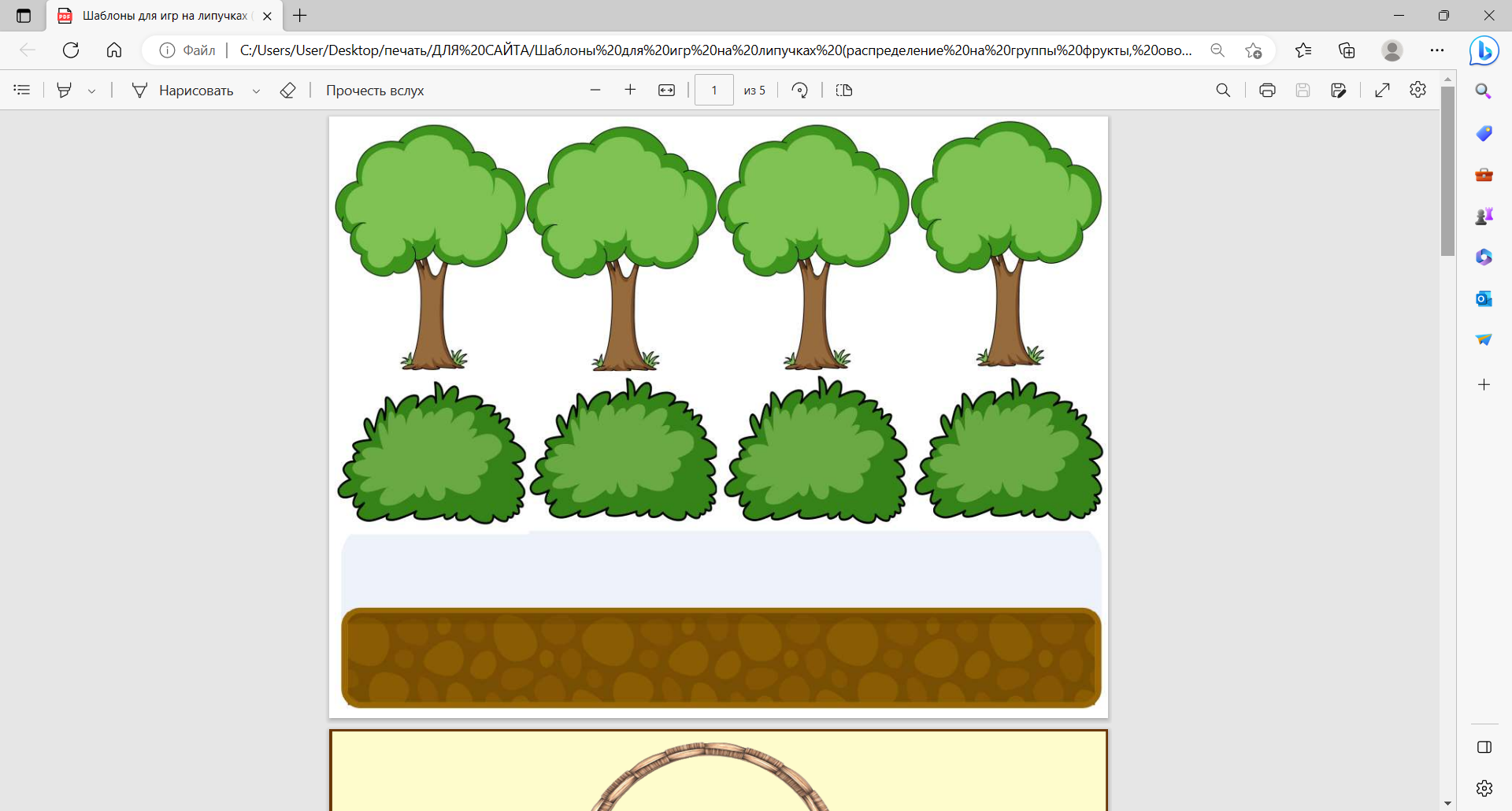Open the browser settings and more menu

[1437, 50]
